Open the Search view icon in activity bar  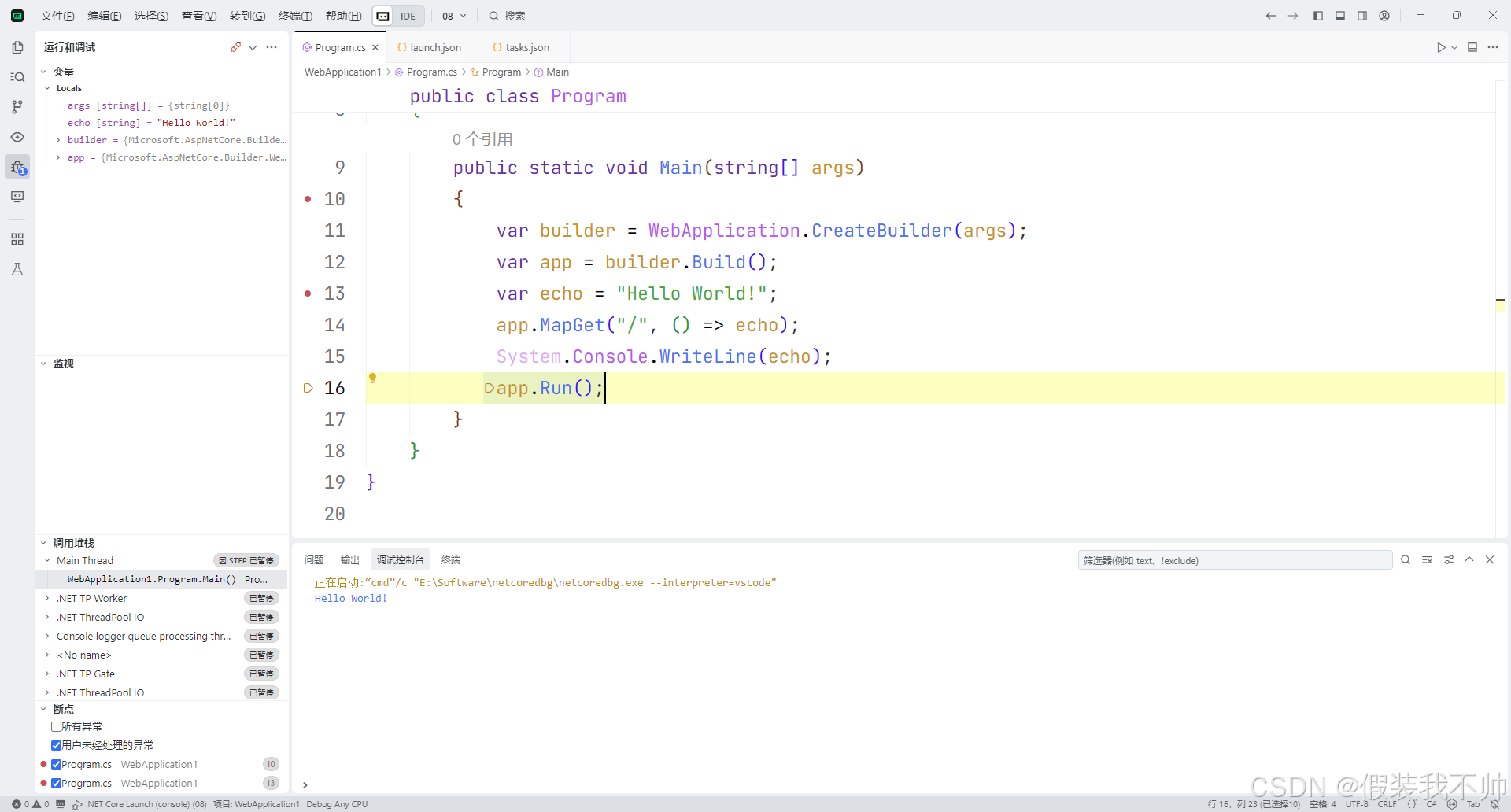(17, 77)
